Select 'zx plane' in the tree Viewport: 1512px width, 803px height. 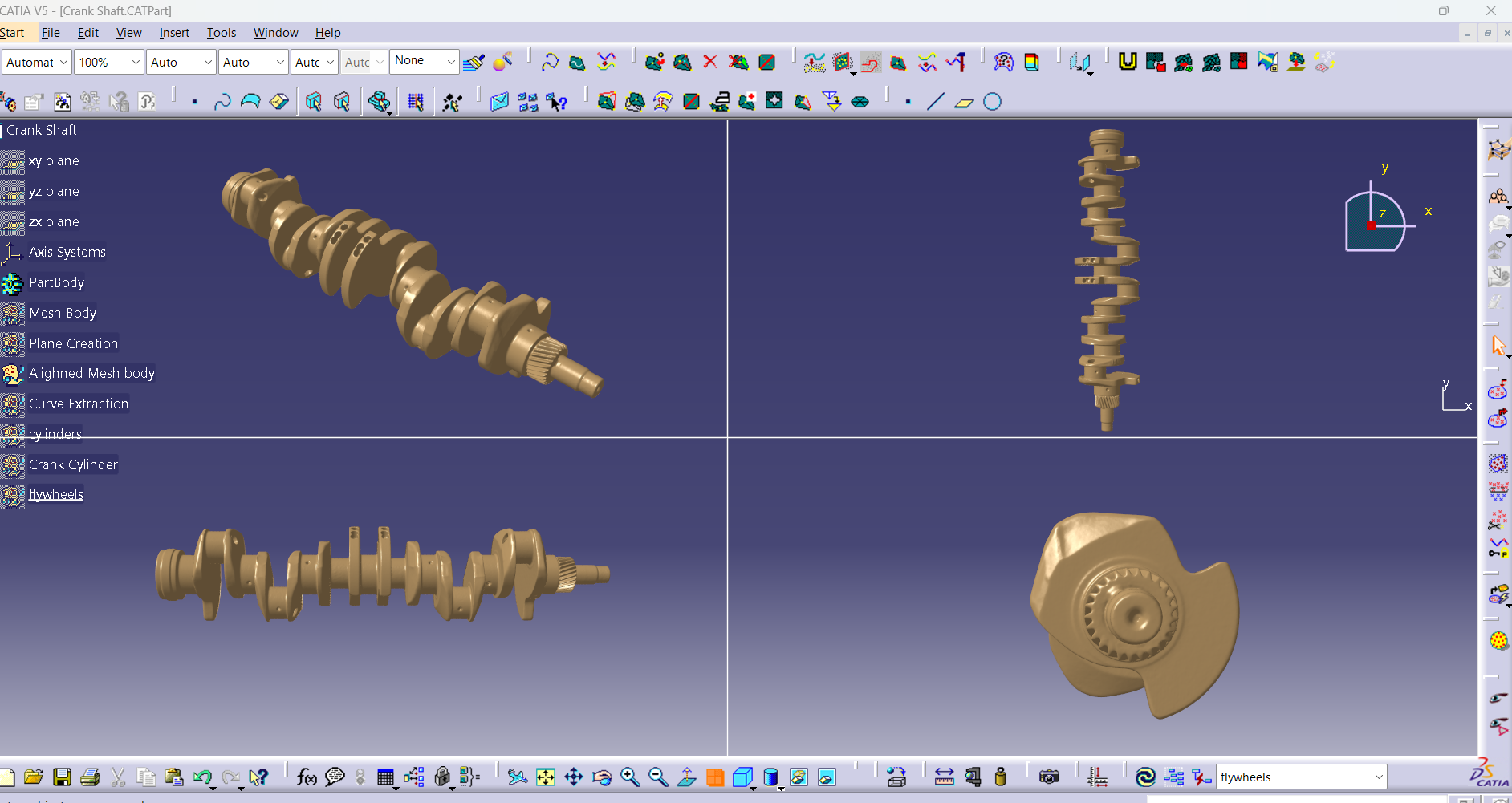(54, 221)
